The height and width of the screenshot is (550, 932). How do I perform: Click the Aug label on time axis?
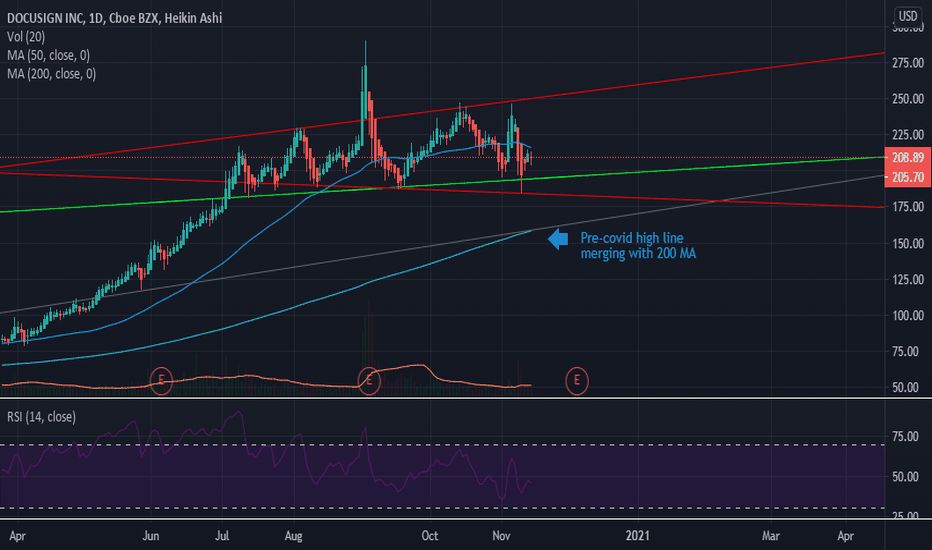pos(293,536)
